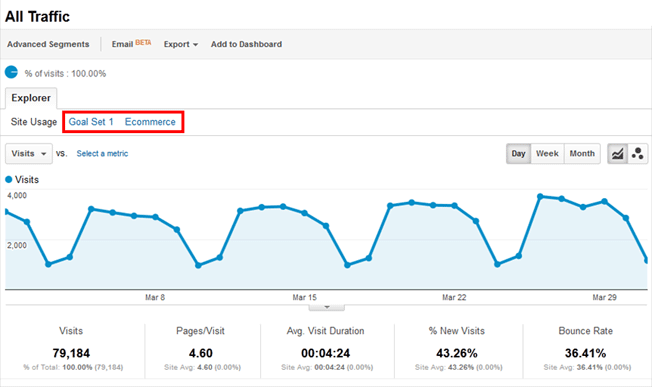This screenshot has height=387, width=652.
Task: Set graph interval to Week
Action: 547,154
